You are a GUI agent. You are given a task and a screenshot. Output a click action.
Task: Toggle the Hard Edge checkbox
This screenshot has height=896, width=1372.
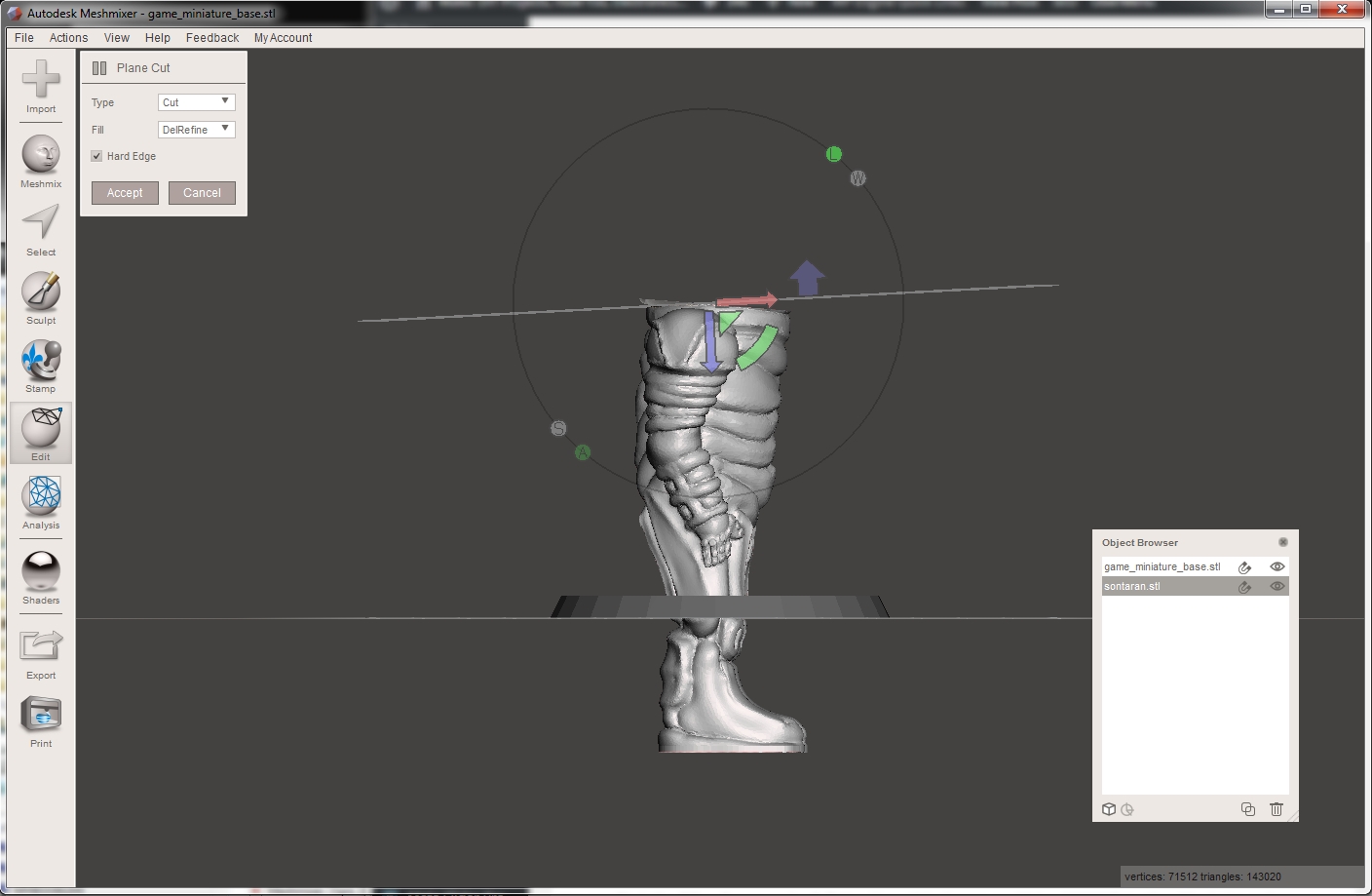pyautogui.click(x=96, y=156)
